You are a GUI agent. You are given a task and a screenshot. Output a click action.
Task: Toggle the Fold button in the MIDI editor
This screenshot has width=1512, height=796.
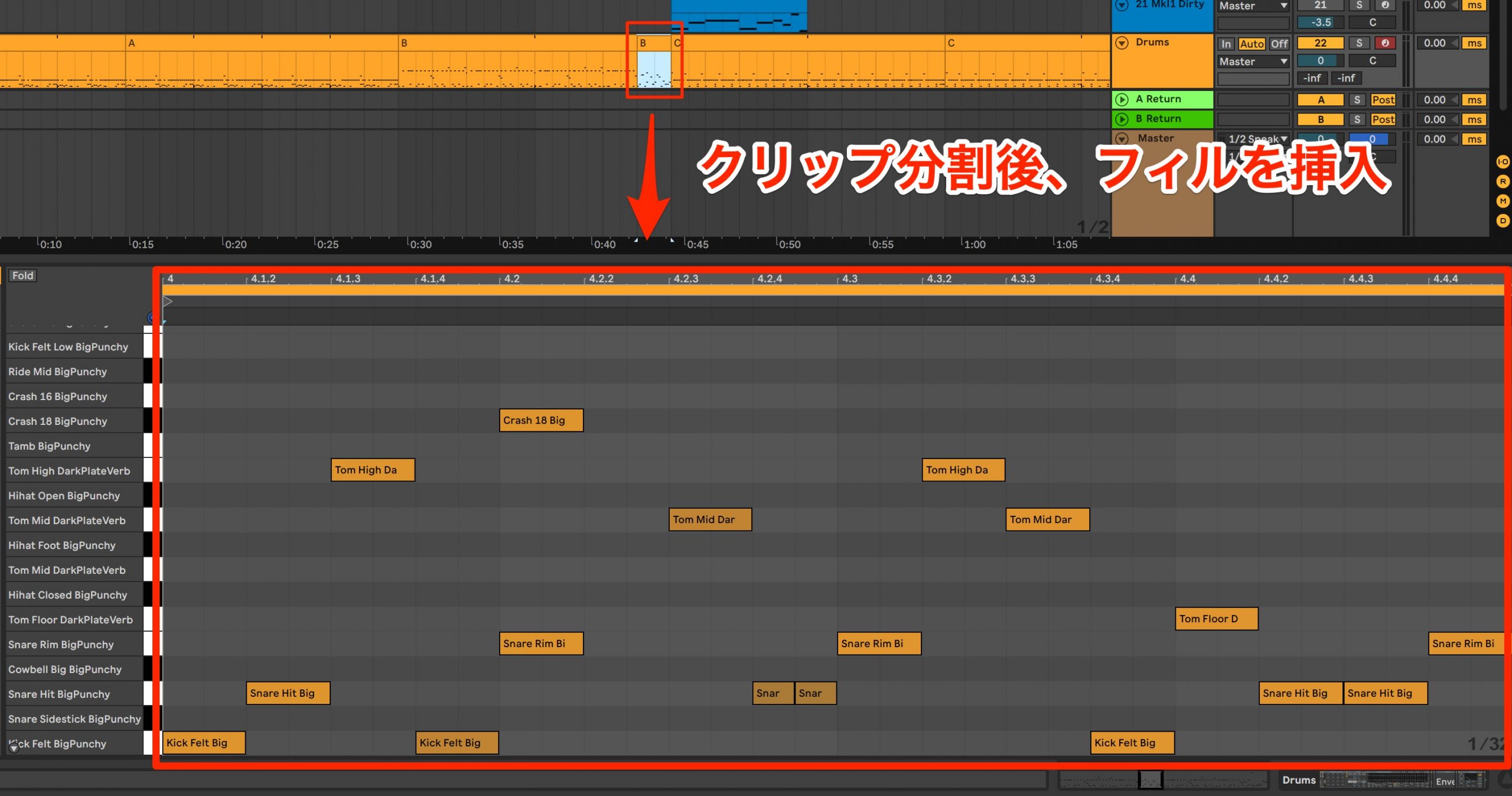[x=22, y=275]
